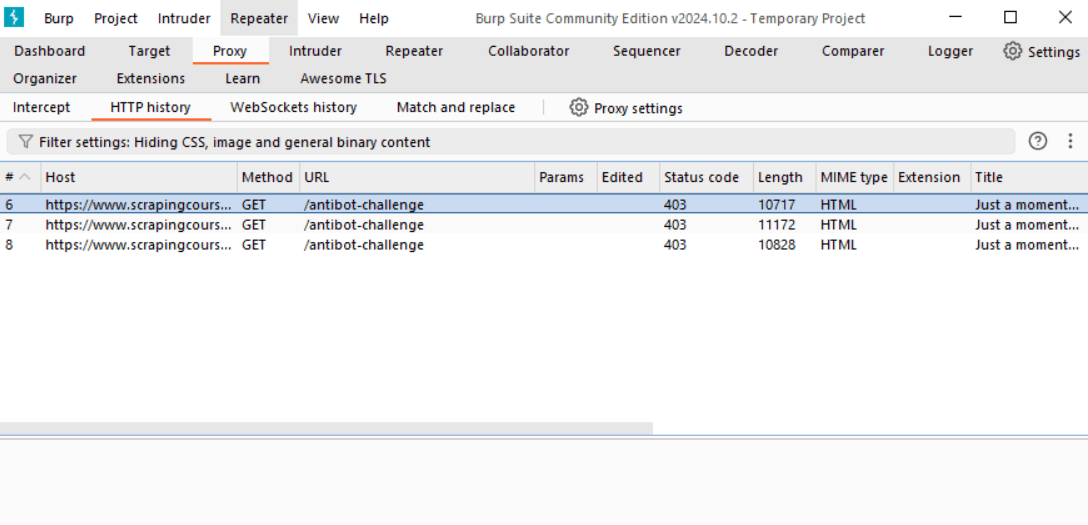Sort by the Title column header
Screen dimensions: 1088x525
1029,178
